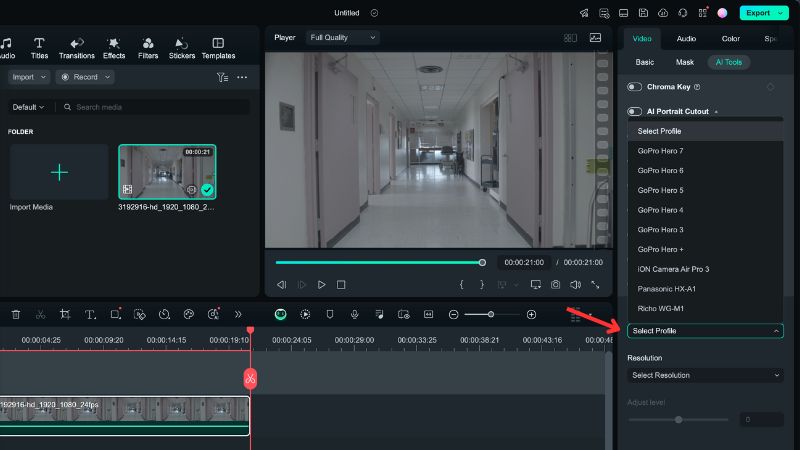Click the marker shield icon in the timeline toolbar

(x=330, y=314)
